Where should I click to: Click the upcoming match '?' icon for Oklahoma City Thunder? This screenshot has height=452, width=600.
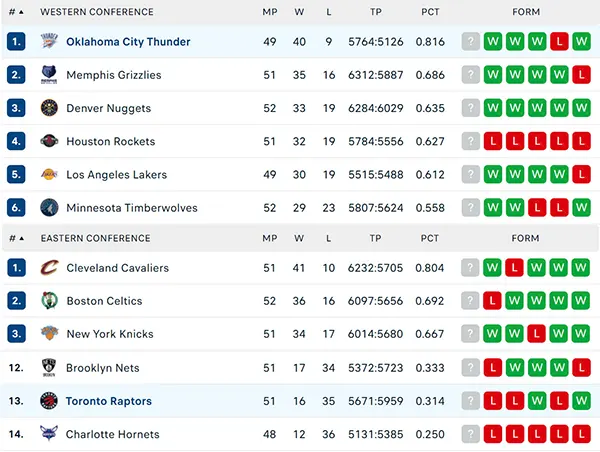point(471,41)
